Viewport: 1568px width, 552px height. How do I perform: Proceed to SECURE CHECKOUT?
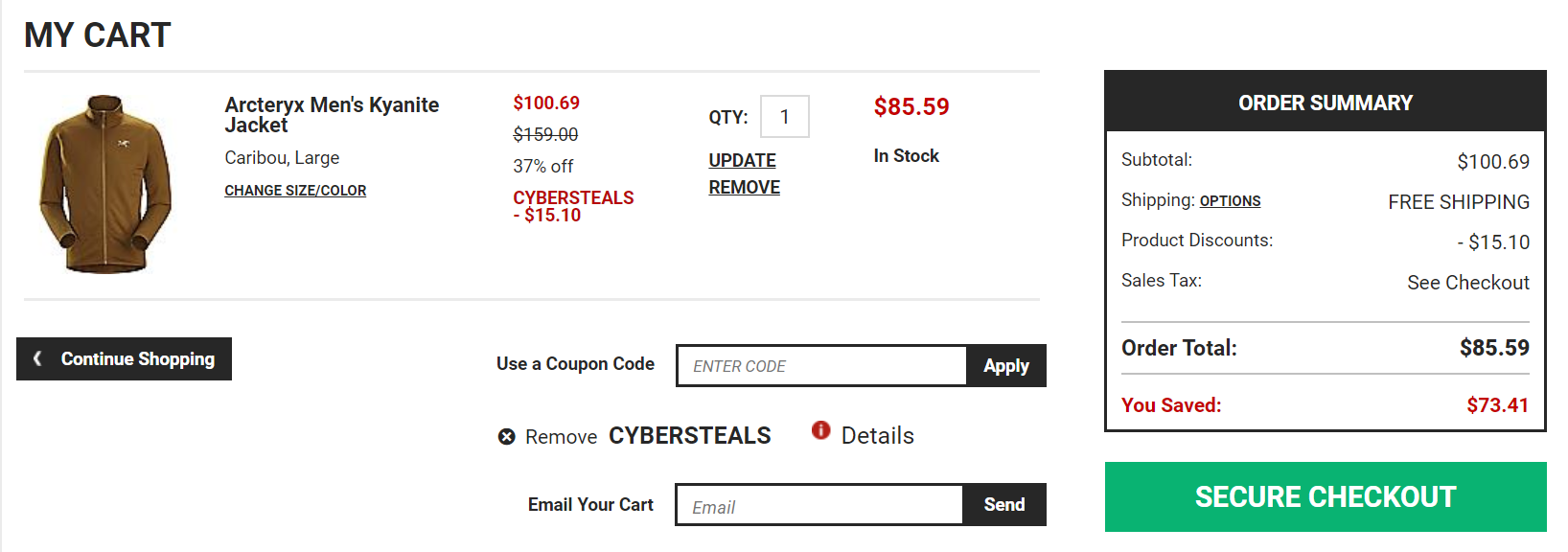pos(1326,497)
